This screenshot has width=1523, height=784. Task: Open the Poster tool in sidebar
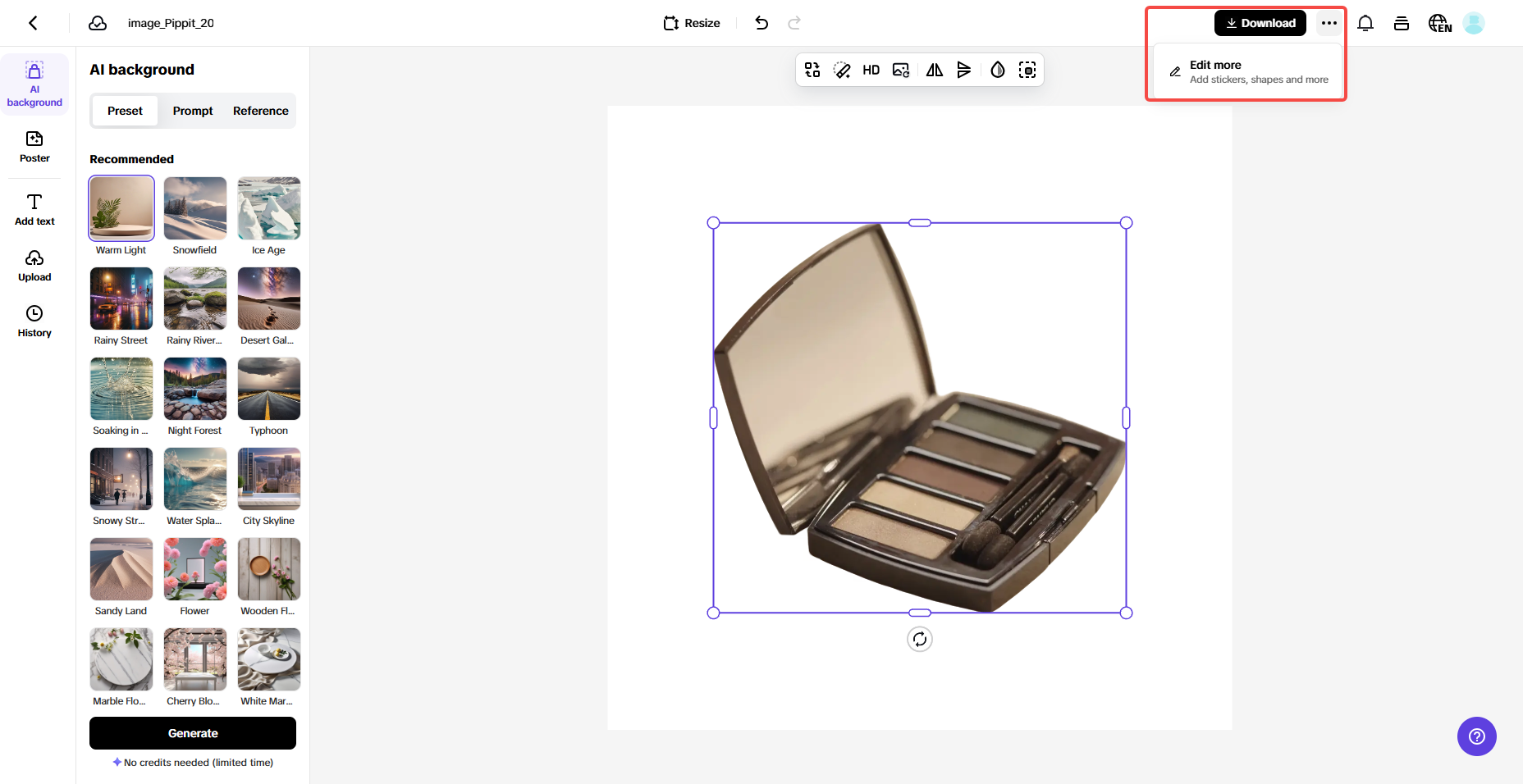pos(34,148)
